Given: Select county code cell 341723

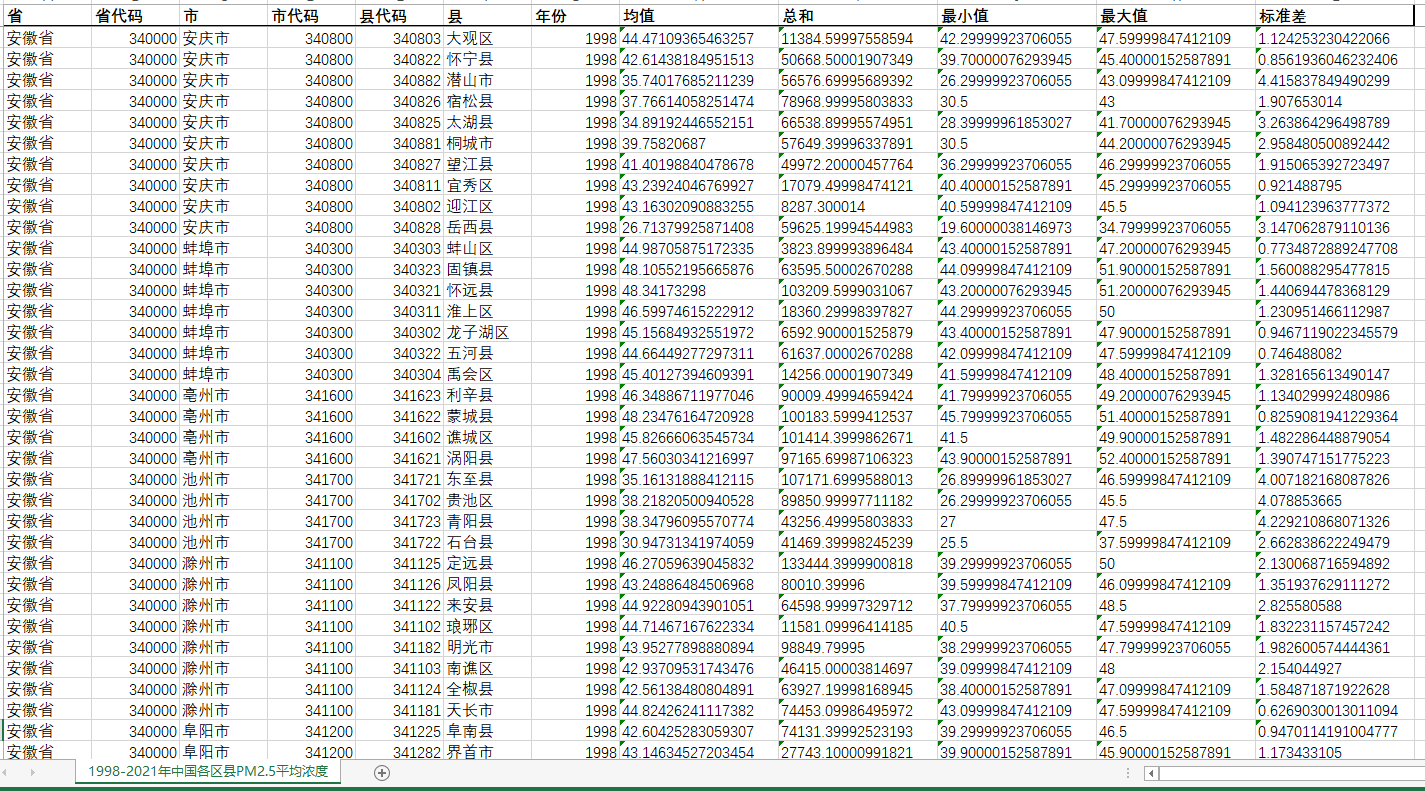Looking at the screenshot, I should [400, 521].
